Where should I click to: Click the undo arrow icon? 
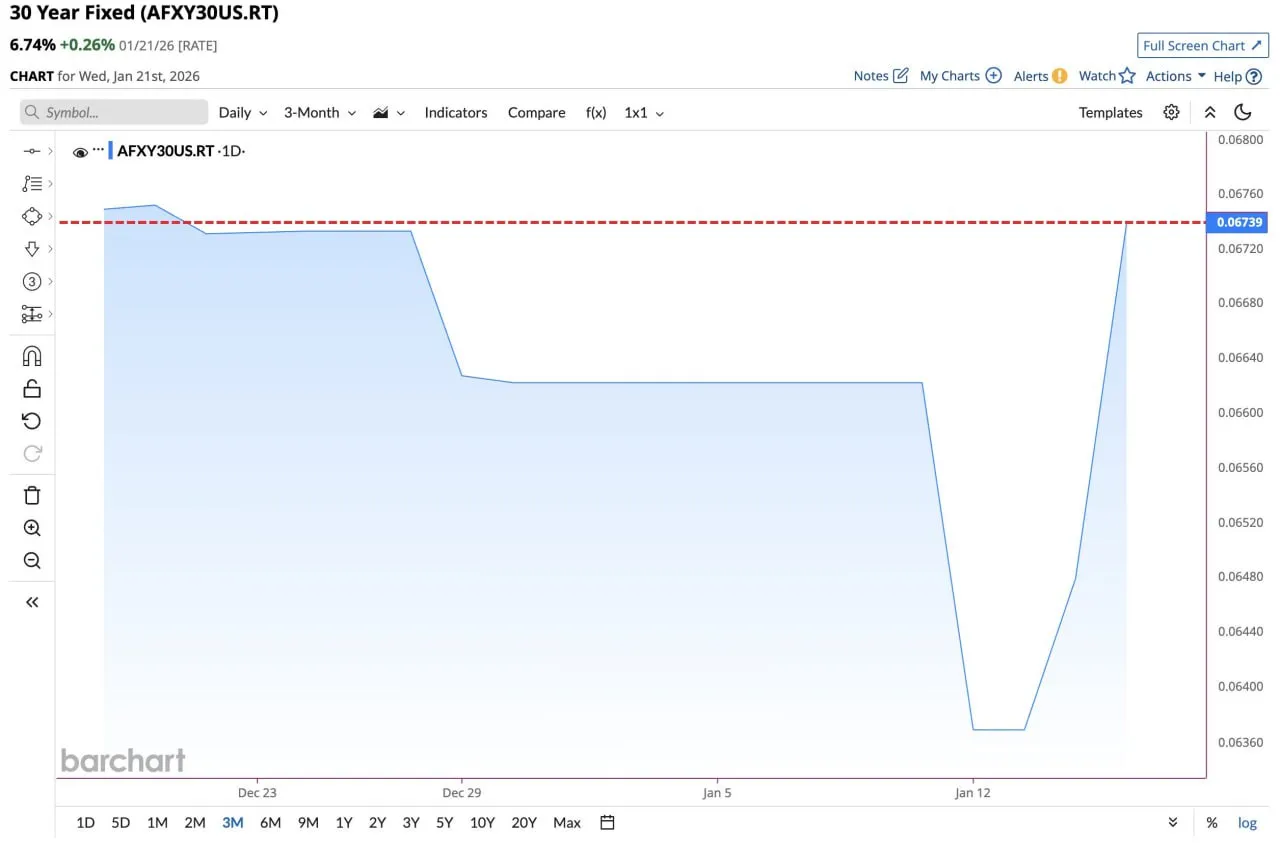32,421
